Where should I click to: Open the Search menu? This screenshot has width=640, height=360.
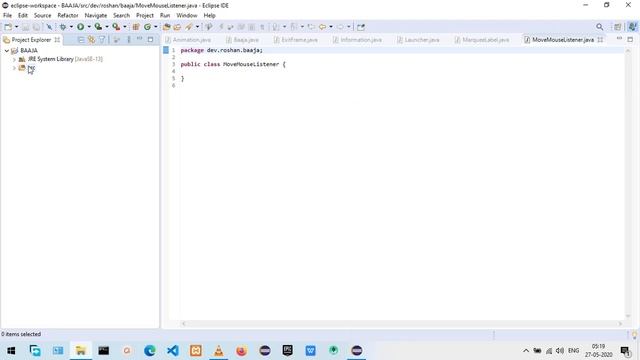pos(121,16)
